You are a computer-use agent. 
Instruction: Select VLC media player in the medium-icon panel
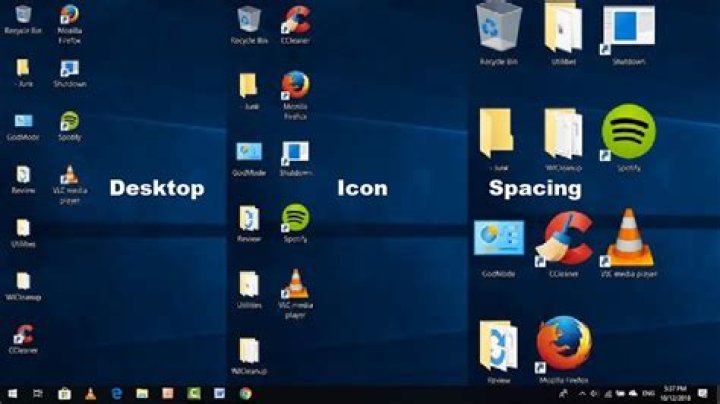click(x=295, y=294)
